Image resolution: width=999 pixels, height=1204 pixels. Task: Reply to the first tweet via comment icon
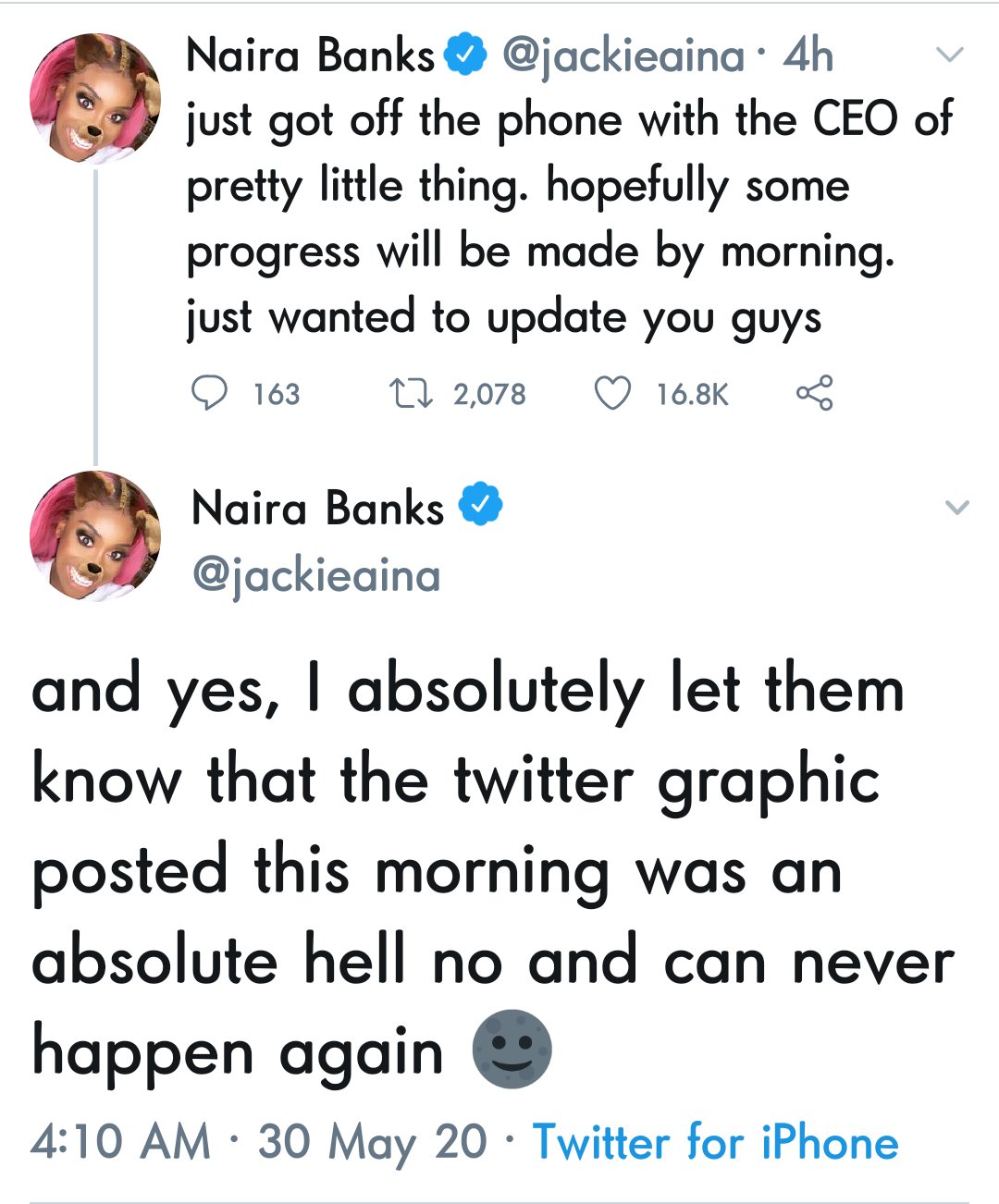[x=209, y=394]
